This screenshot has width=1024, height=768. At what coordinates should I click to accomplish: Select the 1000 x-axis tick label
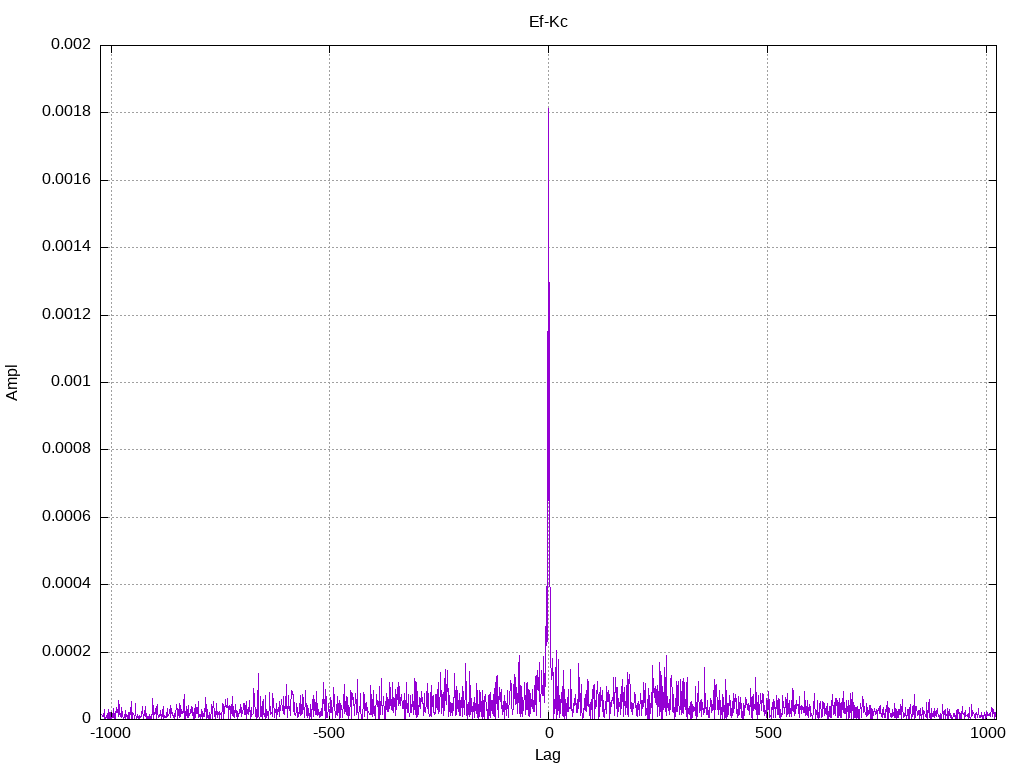[x=987, y=734]
